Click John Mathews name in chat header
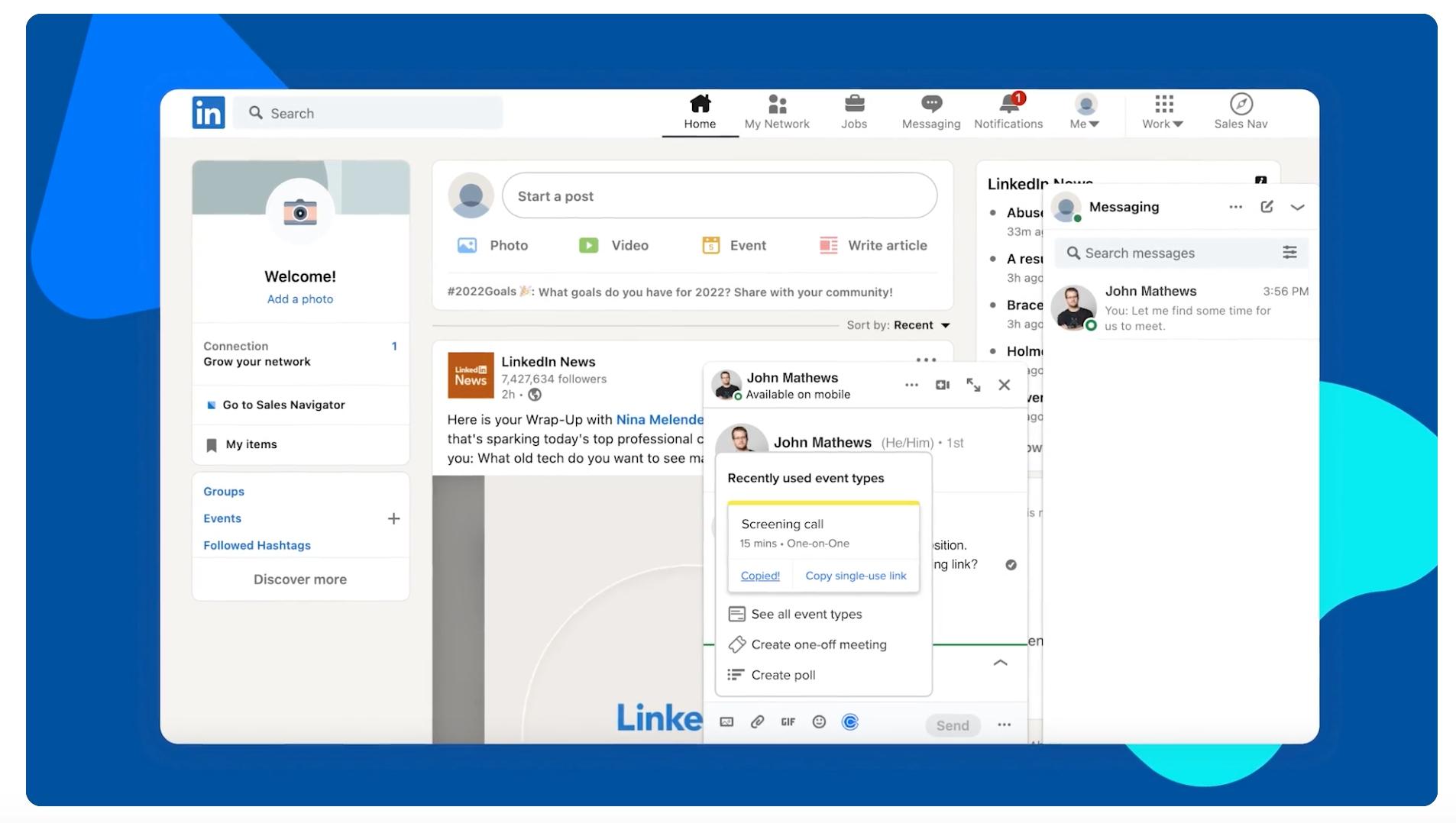1456x823 pixels. click(792, 378)
